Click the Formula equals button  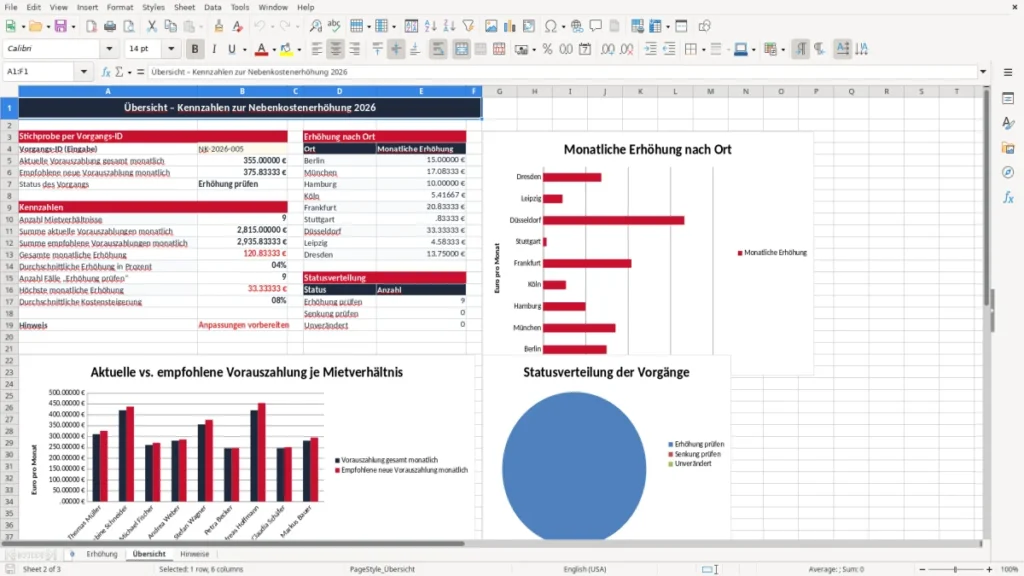[140, 72]
